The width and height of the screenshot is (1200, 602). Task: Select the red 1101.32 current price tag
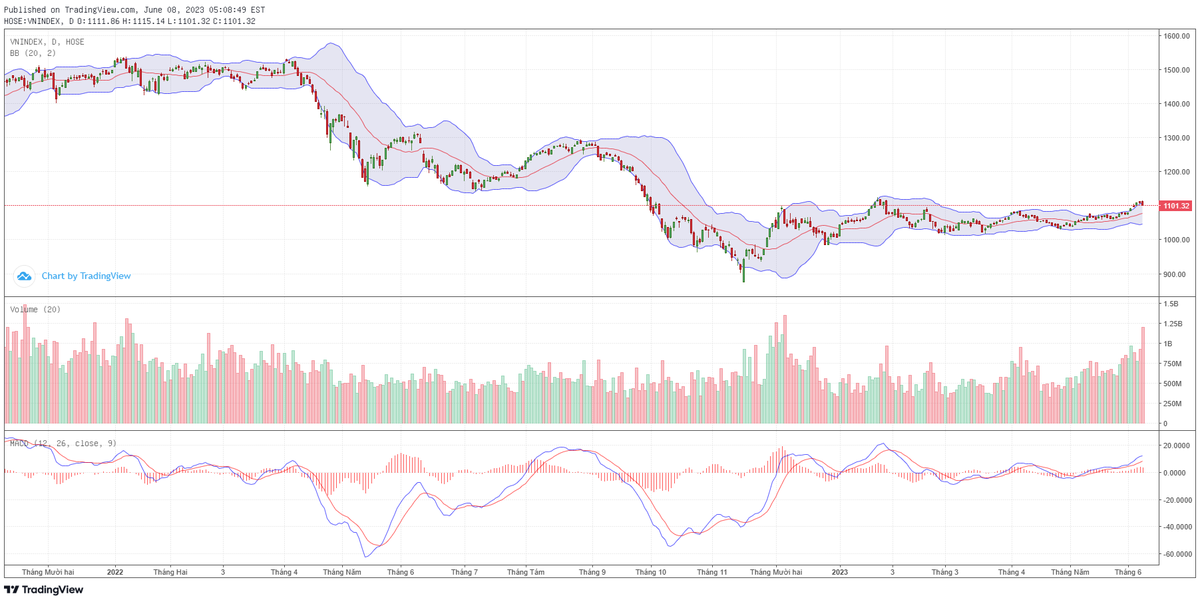point(1175,206)
